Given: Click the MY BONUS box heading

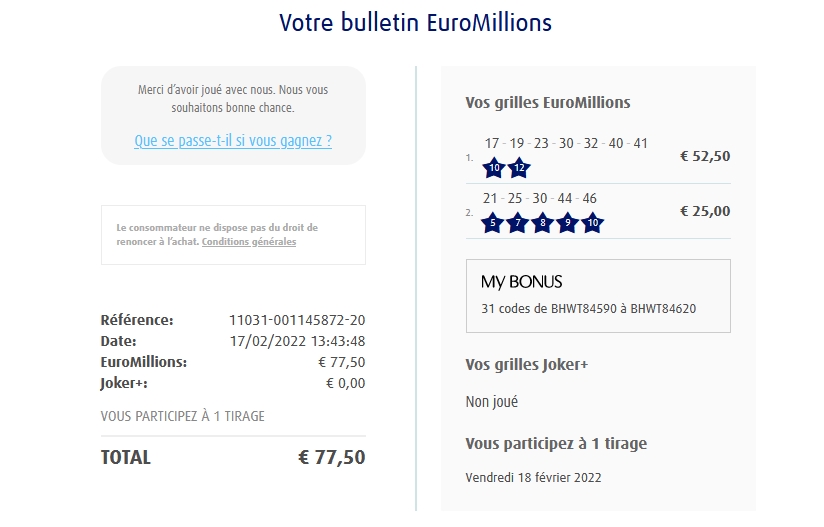Looking at the screenshot, I should click(522, 282).
